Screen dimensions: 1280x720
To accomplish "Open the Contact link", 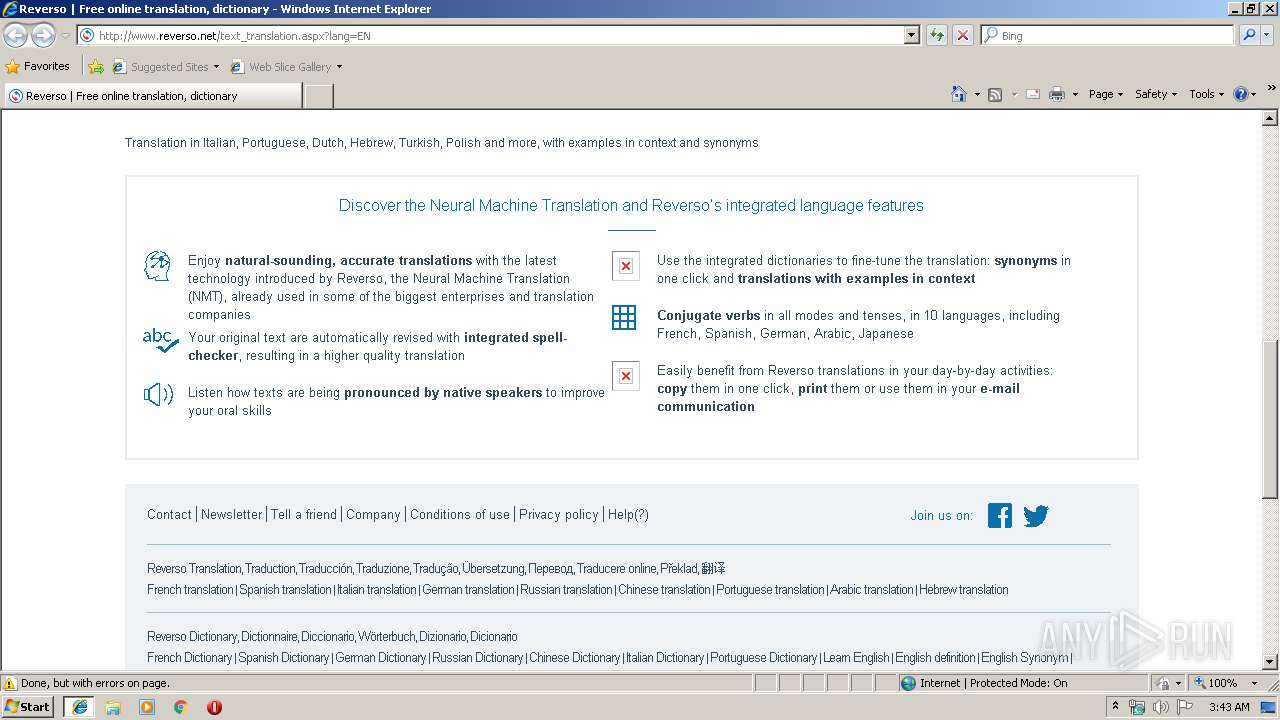I will 169,514.
